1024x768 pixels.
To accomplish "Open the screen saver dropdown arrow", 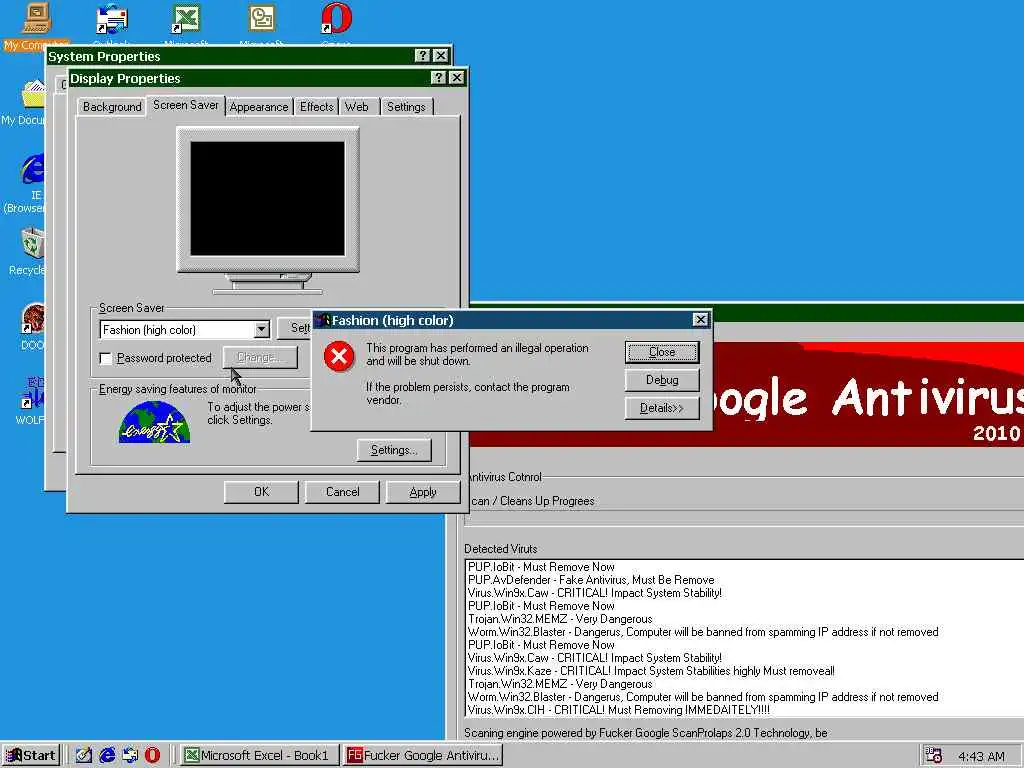I will (x=261, y=330).
